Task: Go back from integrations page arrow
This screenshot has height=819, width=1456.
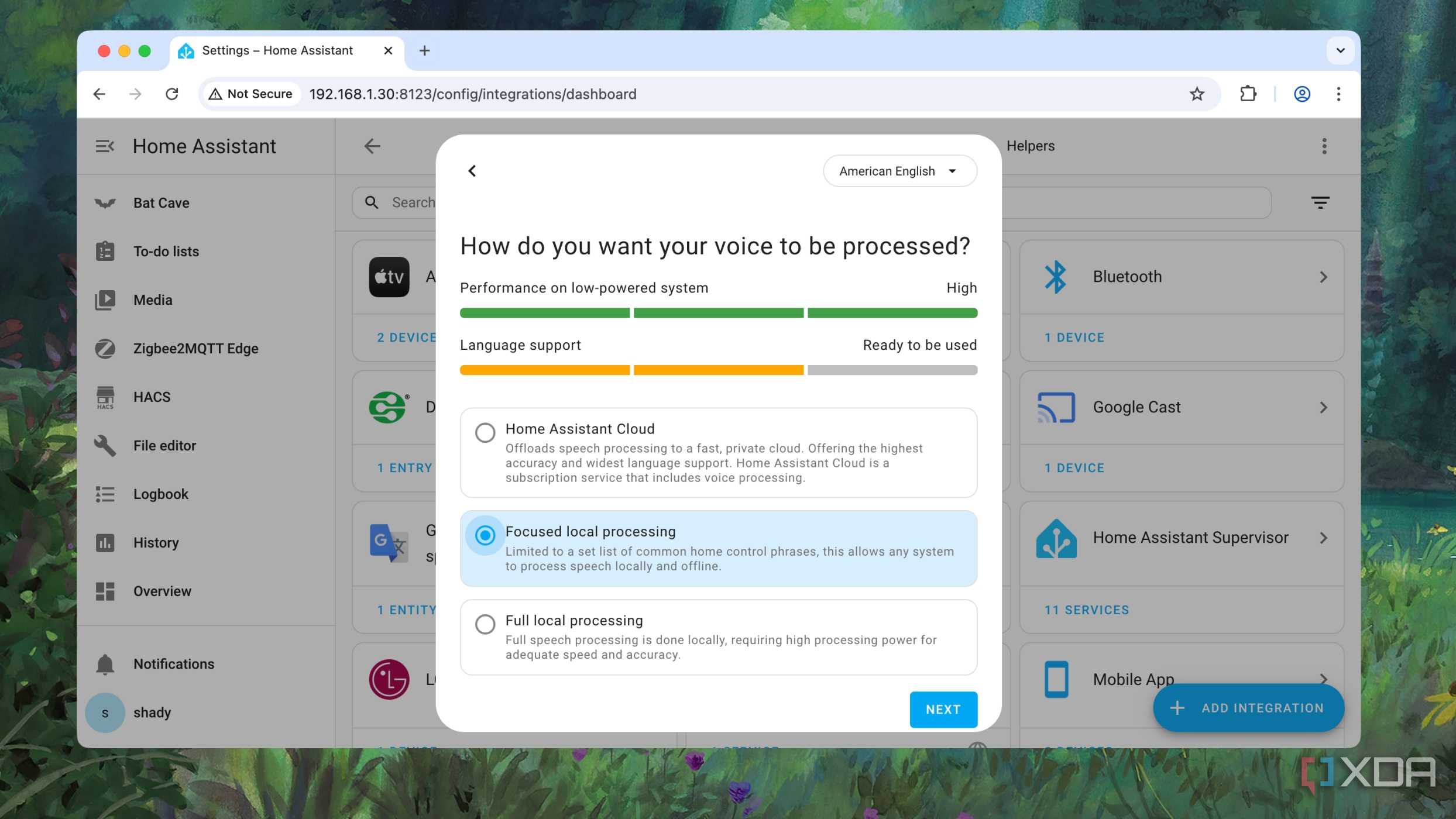Action: (x=372, y=146)
